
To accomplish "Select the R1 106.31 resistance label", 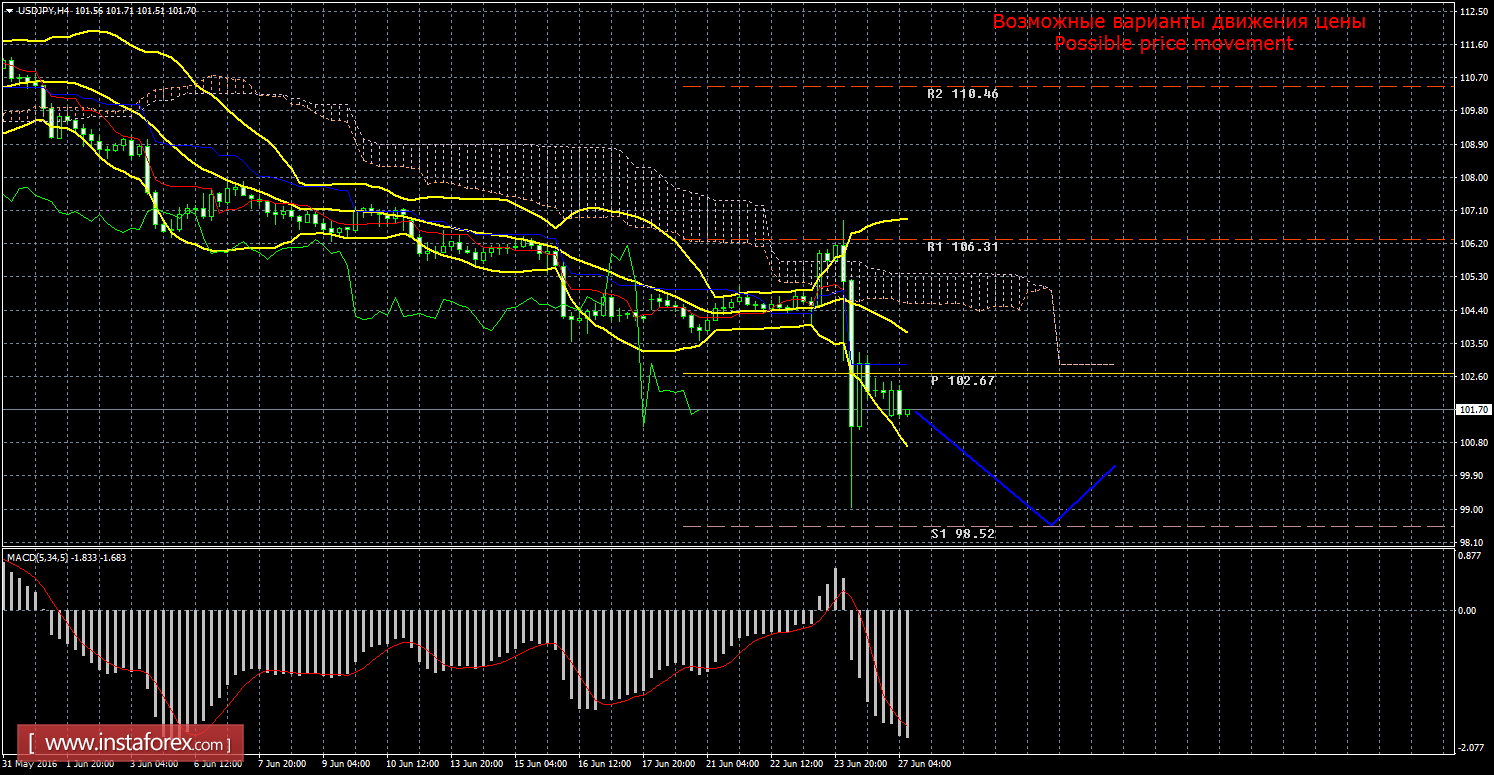I will click(x=962, y=246).
